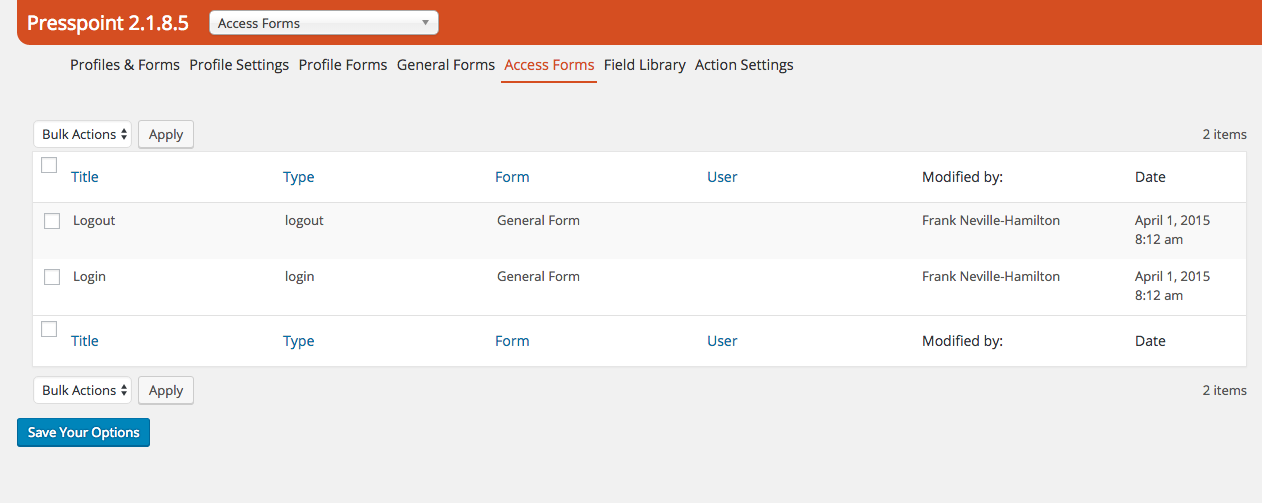Open the Access Forms dropdown in header

click(324, 23)
